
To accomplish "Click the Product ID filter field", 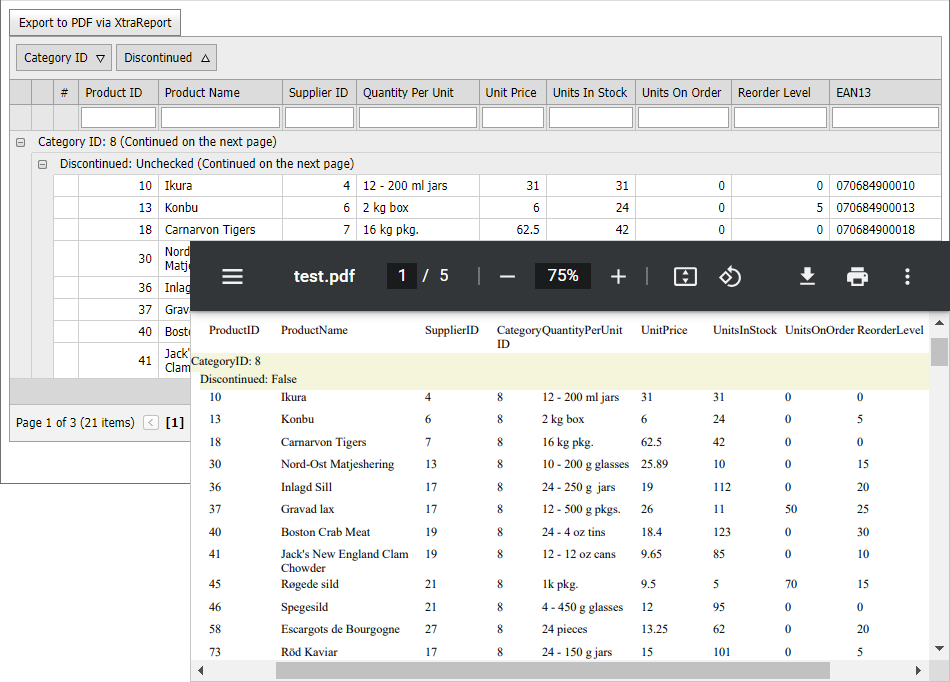I will 118,118.
